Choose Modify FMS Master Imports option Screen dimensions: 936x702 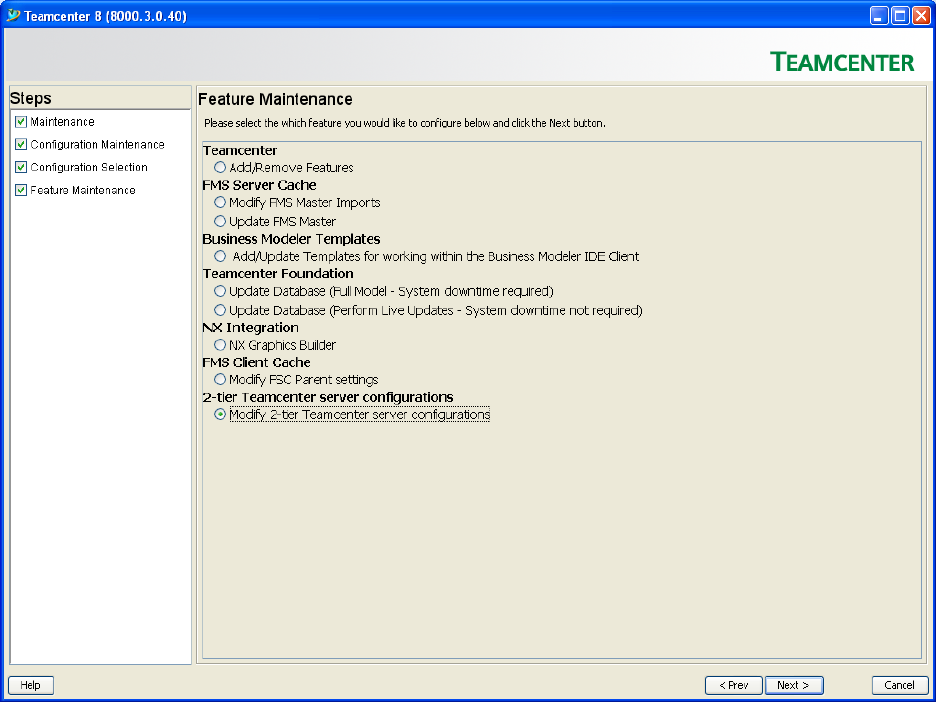(x=220, y=202)
